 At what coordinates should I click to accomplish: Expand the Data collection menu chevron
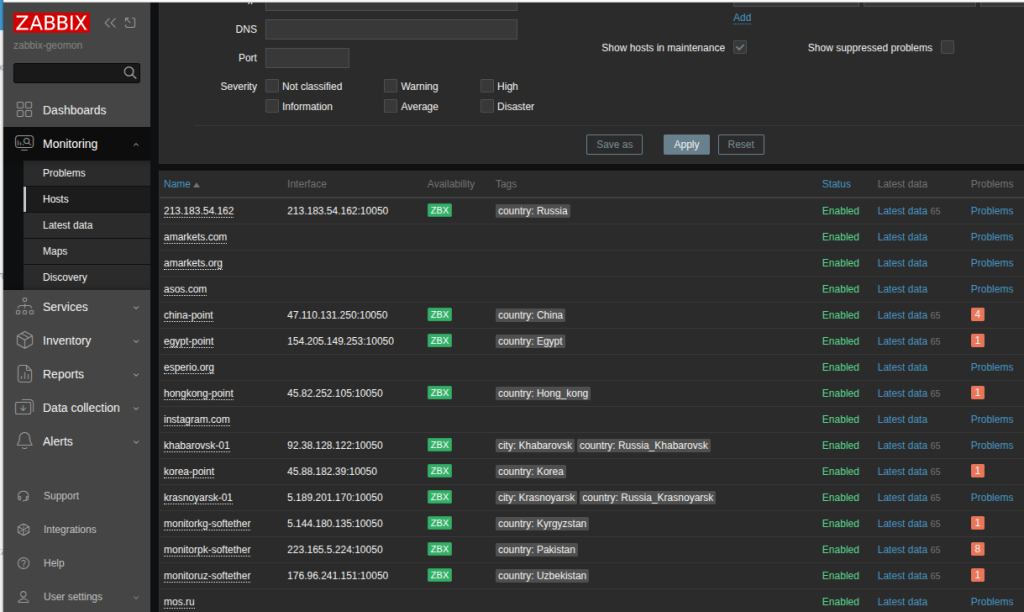[x=136, y=408]
